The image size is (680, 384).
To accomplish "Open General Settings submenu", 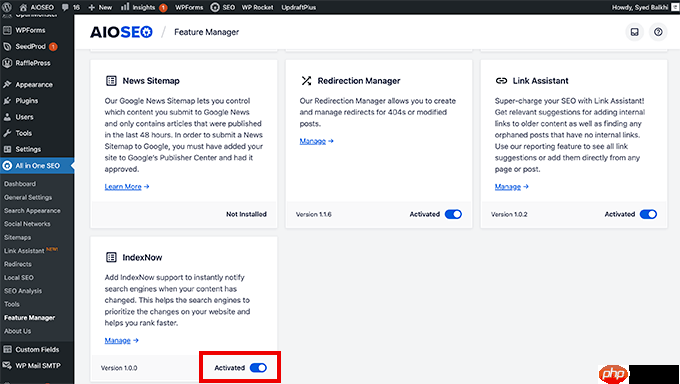I will (28, 197).
